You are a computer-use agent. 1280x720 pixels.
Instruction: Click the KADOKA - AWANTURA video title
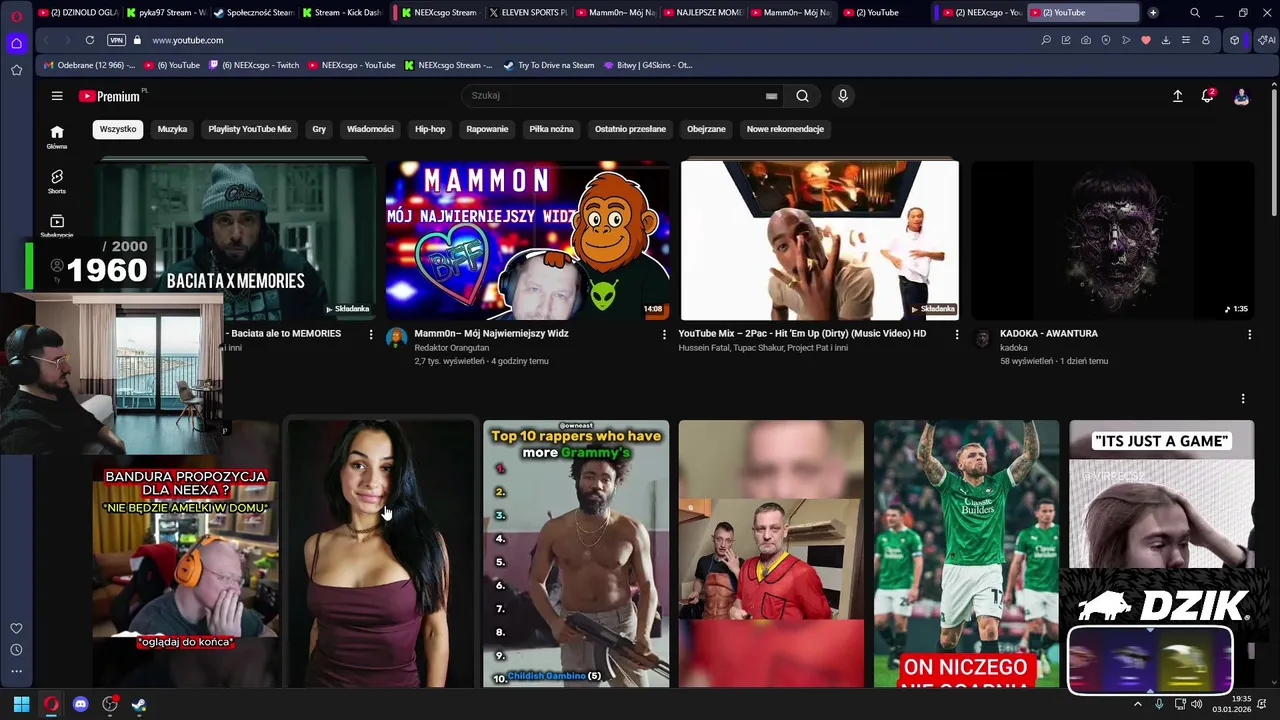pos(1048,334)
